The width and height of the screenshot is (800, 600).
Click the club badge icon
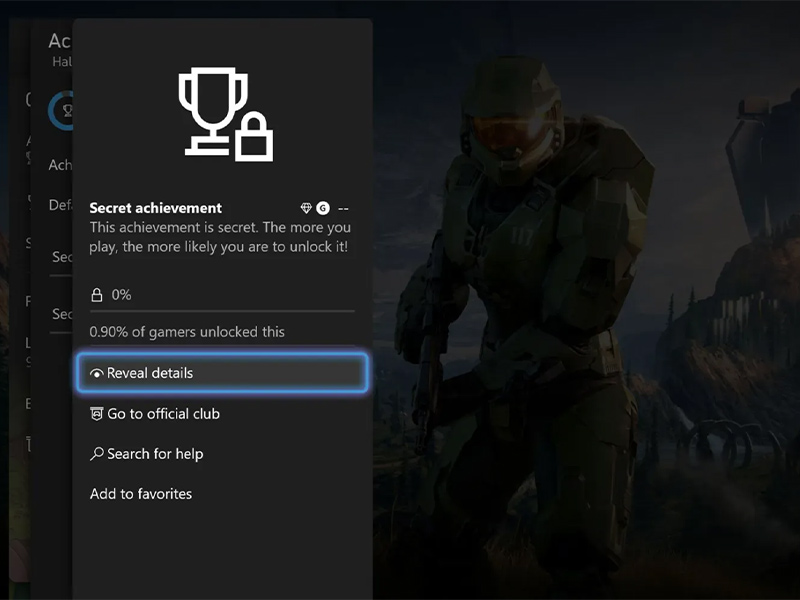pyautogui.click(x=96, y=414)
